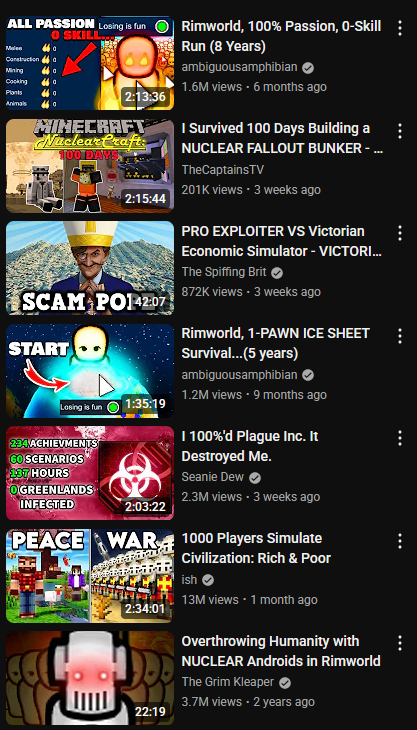This screenshot has width=417, height=730.
Task: Open The Grim Kleaper channel
Action: (x=228, y=682)
